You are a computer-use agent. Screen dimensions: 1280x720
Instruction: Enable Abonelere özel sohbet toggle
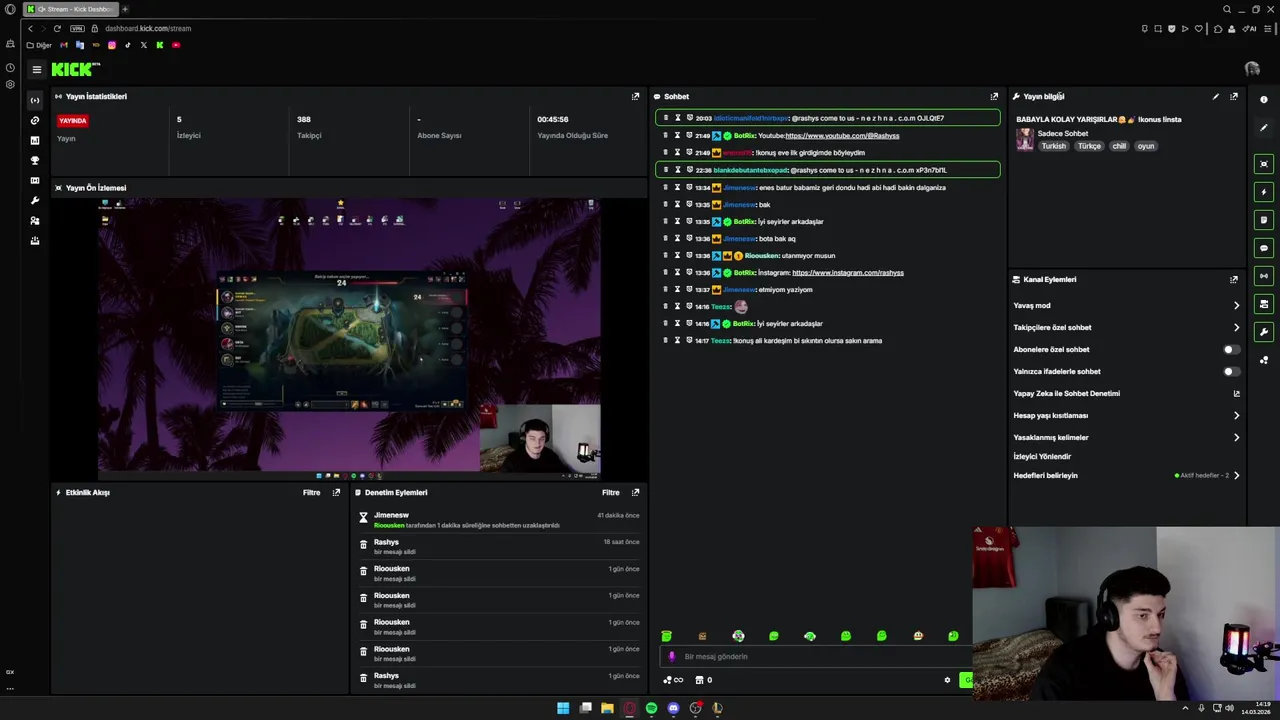(1232, 349)
